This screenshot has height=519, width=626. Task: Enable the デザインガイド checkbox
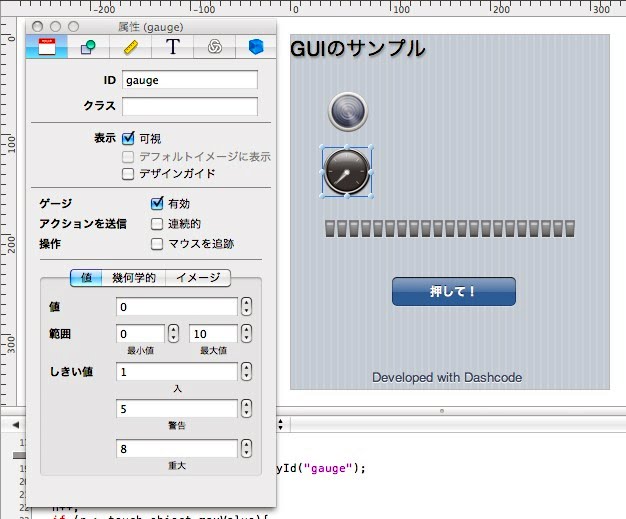click(128, 173)
